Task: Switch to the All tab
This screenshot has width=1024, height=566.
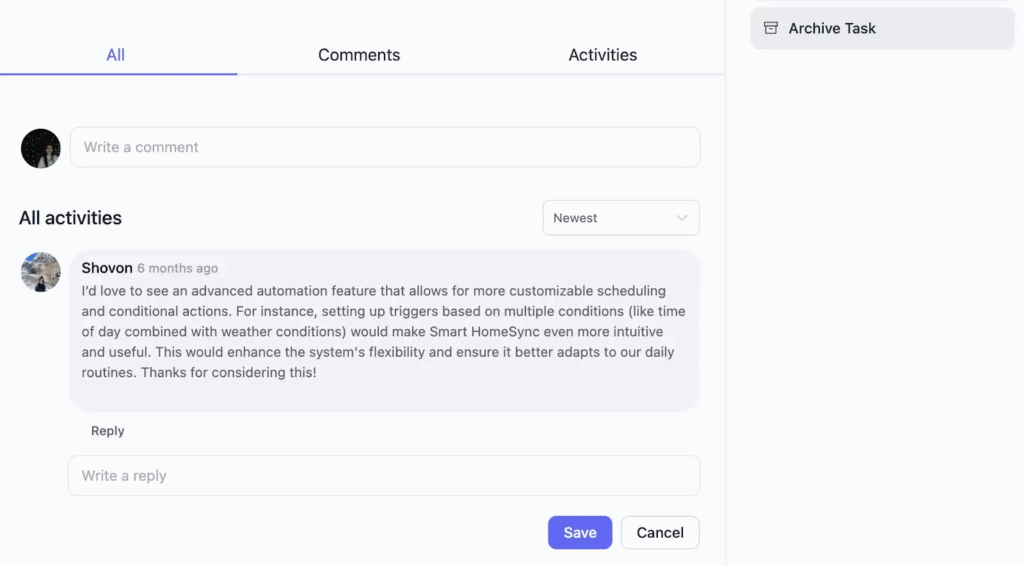Action: tap(116, 55)
